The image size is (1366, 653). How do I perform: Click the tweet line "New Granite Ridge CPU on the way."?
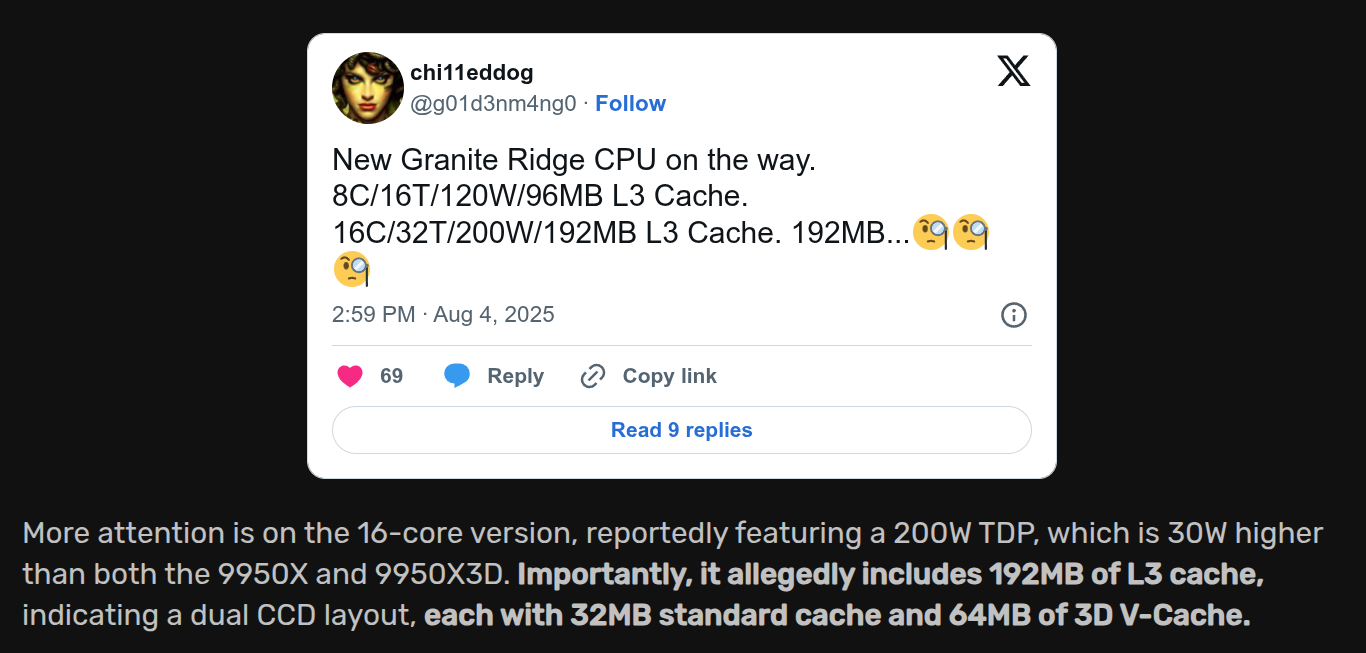coord(573,161)
